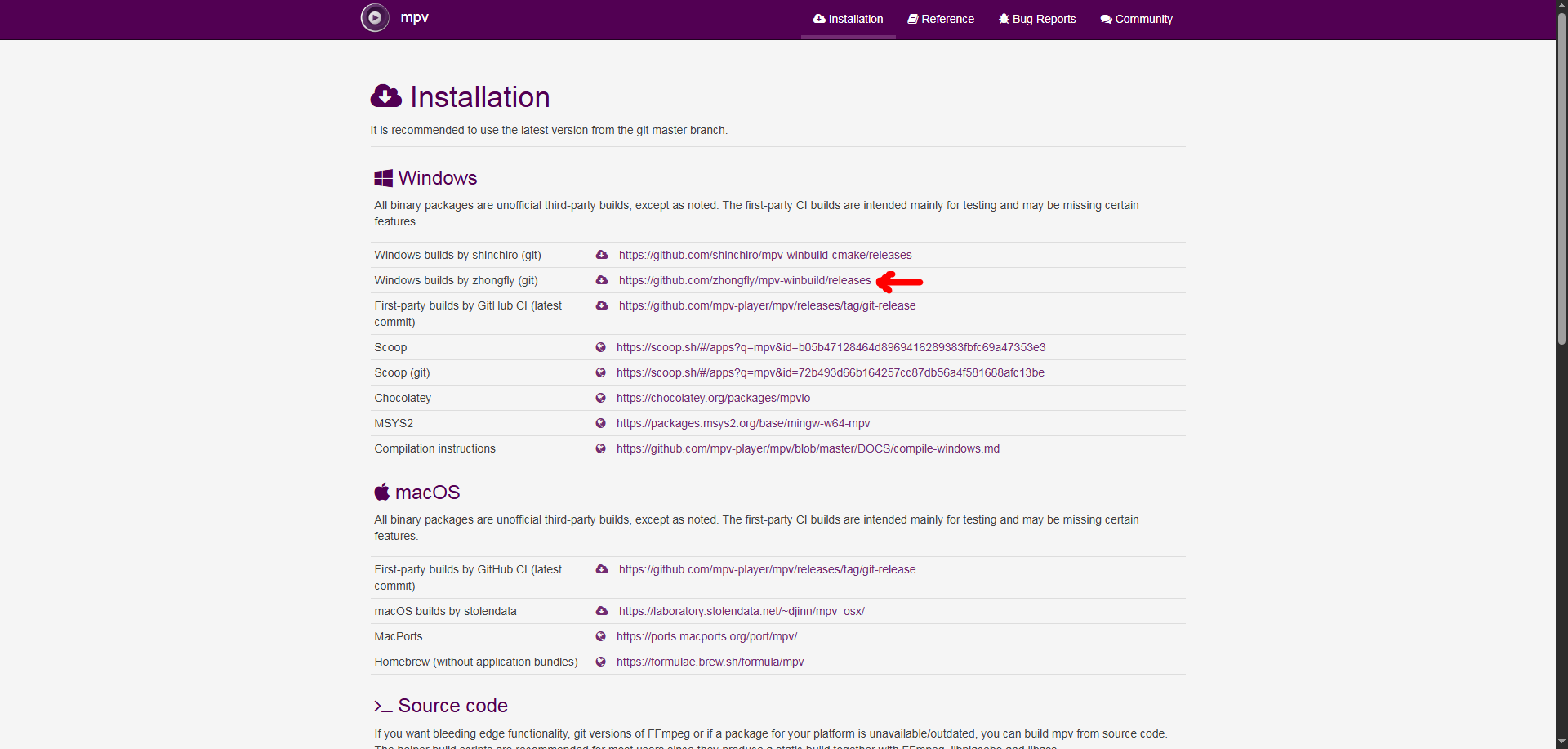1568x749 pixels.
Task: Click the scrollbar up arrow
Action: coord(1561,6)
